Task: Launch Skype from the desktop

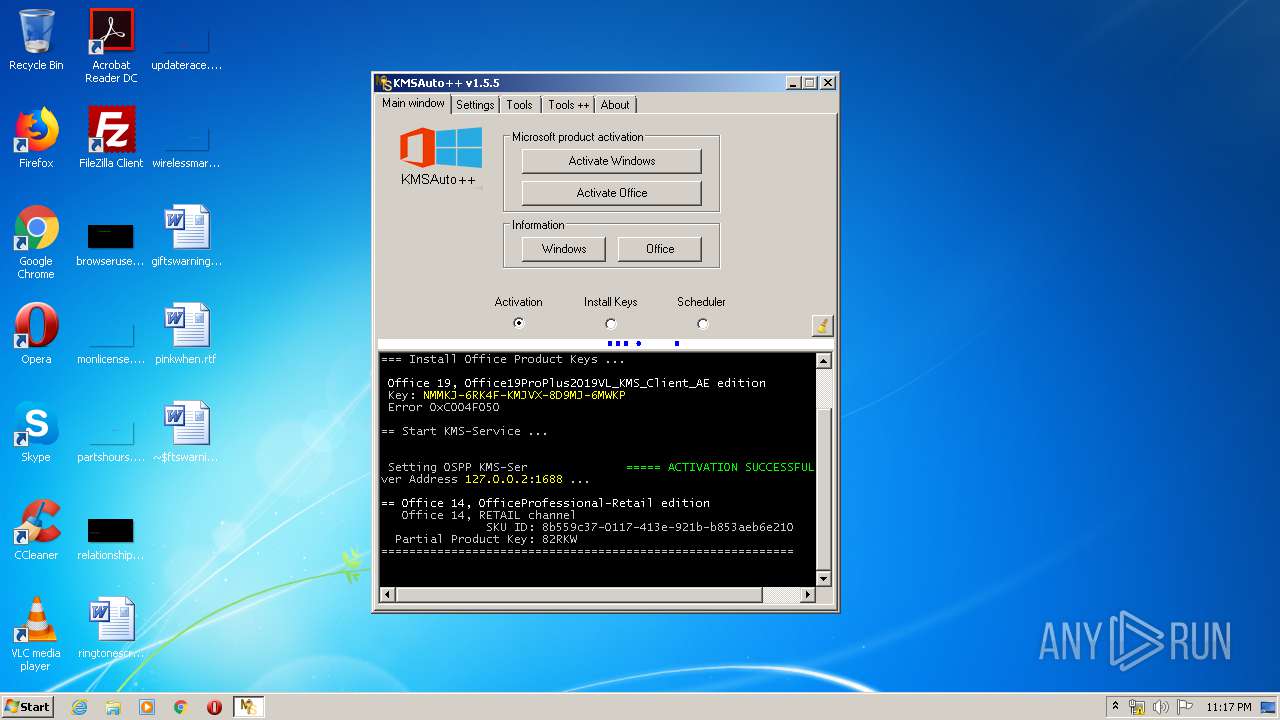Action: coord(36,432)
